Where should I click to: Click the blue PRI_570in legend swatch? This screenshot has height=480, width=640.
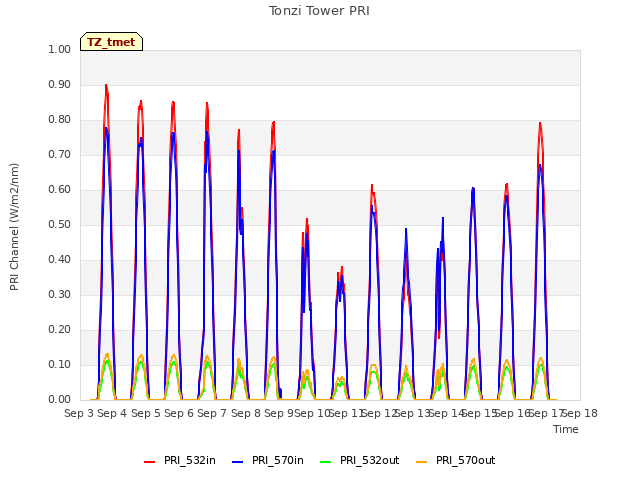click(x=238, y=462)
